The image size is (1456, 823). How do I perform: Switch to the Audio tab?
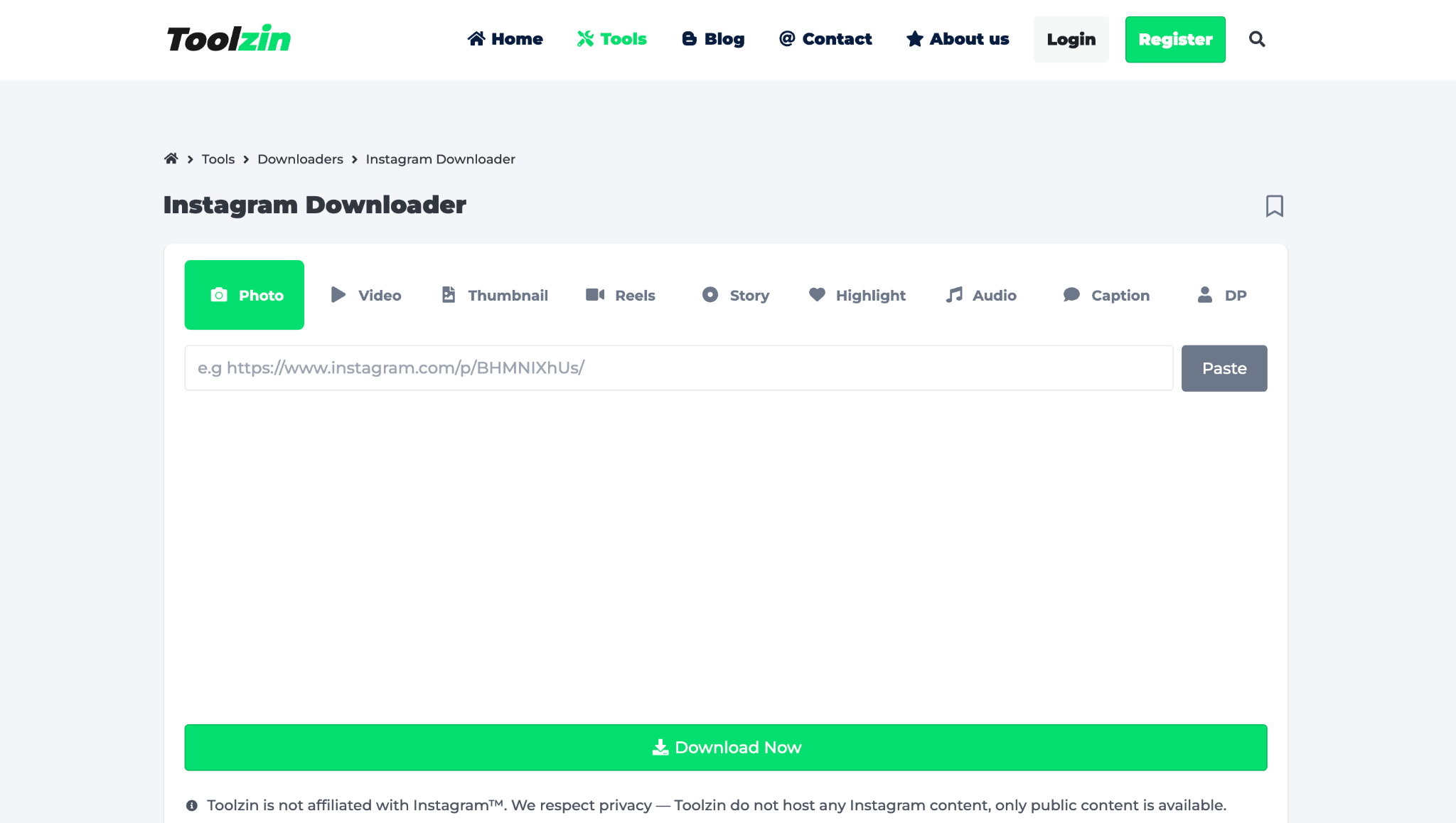click(x=981, y=295)
